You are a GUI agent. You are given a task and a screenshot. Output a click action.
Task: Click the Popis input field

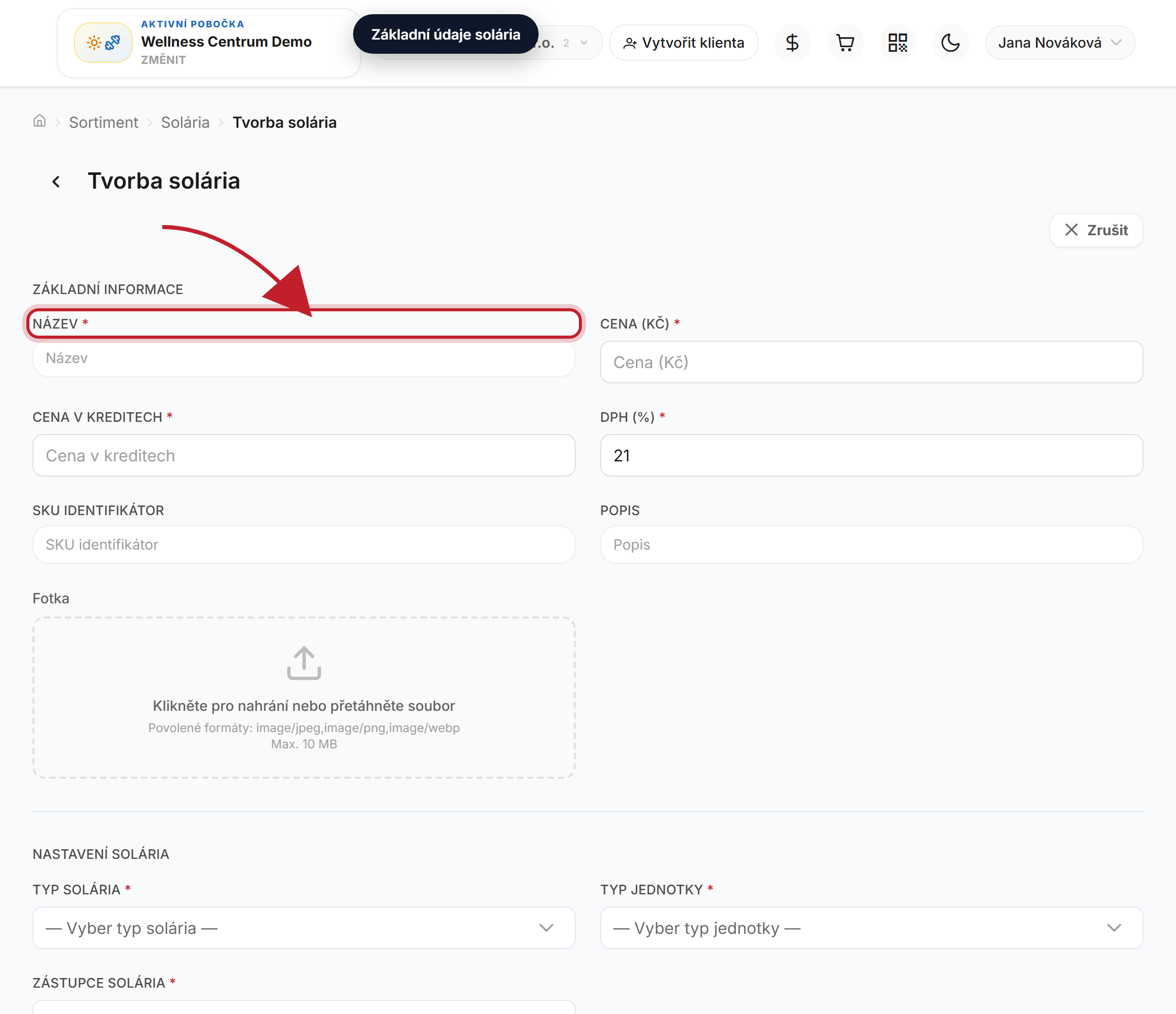pos(872,545)
